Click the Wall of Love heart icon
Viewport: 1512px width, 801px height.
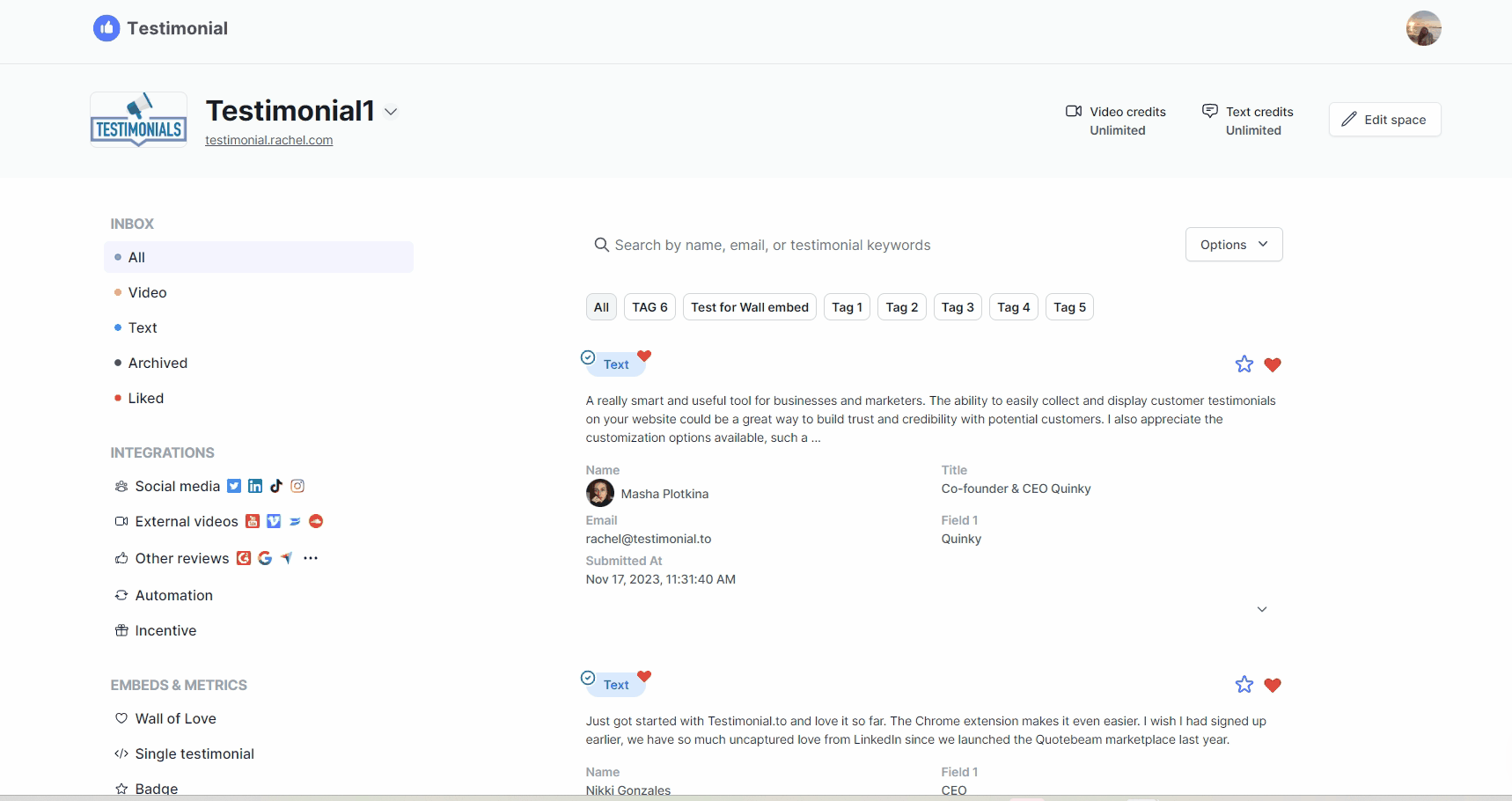point(121,718)
